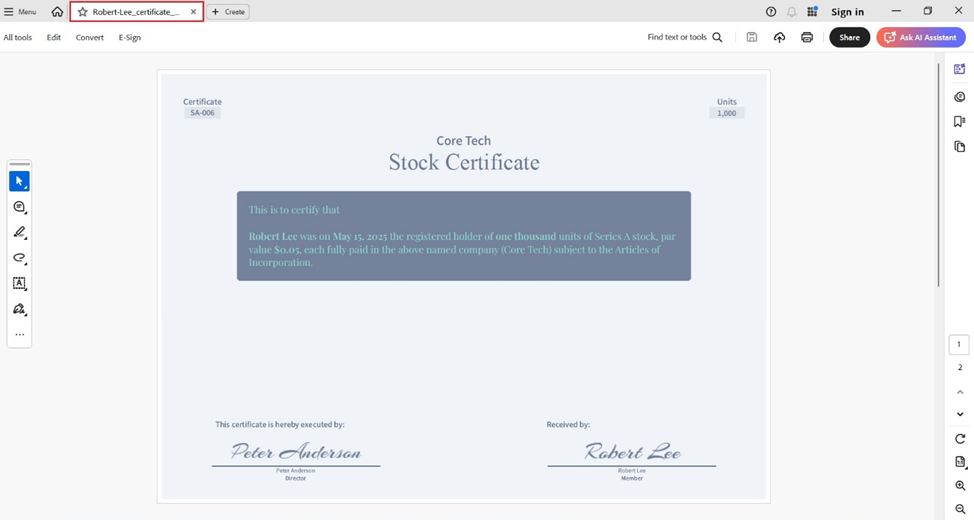Click the units value 1,000

pyautogui.click(x=727, y=113)
